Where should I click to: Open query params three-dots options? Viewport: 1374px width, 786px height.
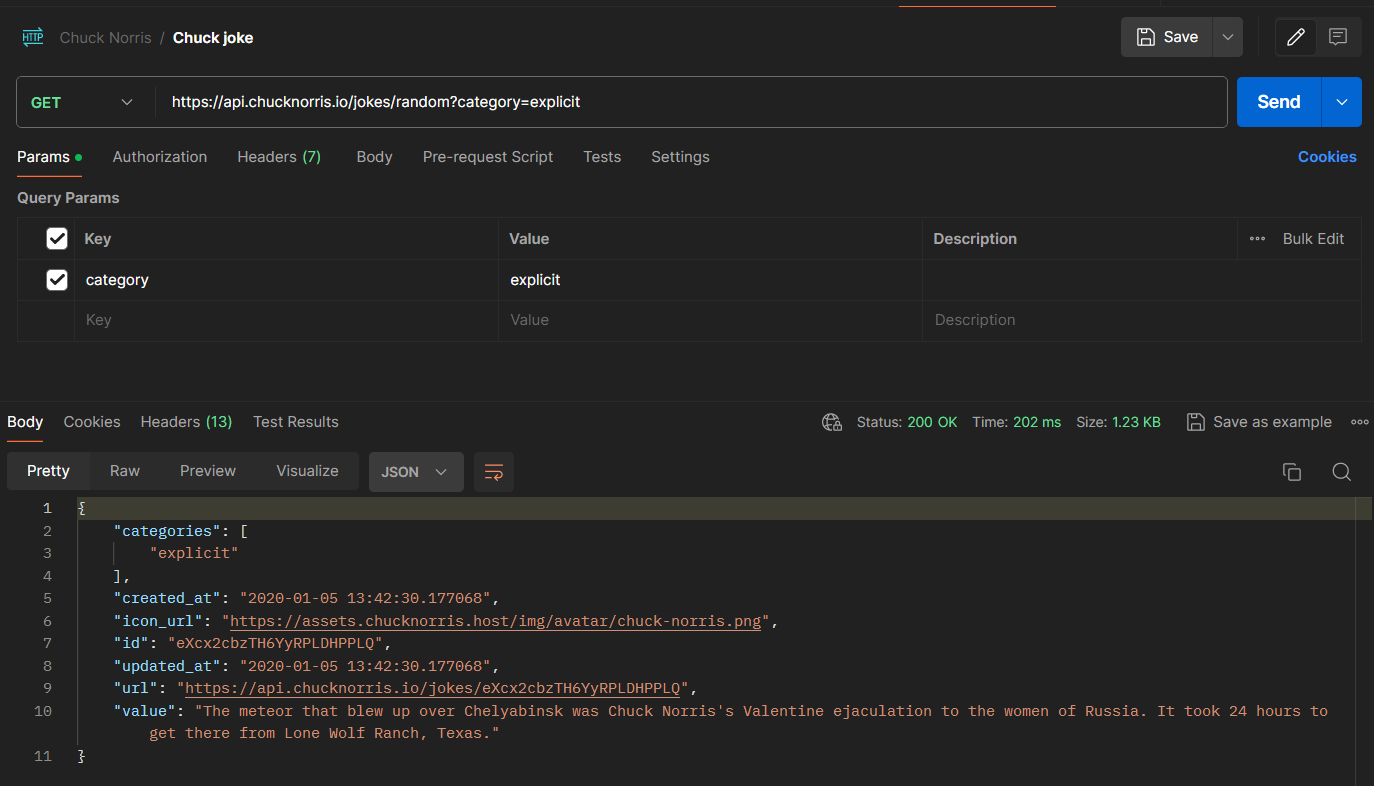tap(1257, 239)
